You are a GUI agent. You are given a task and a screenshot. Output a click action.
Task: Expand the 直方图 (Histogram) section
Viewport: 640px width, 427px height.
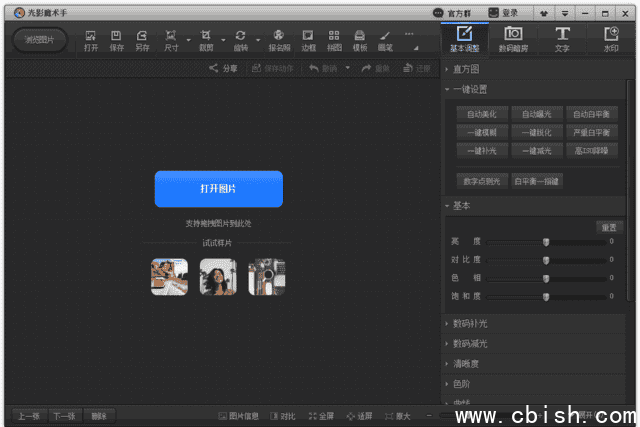(x=466, y=69)
